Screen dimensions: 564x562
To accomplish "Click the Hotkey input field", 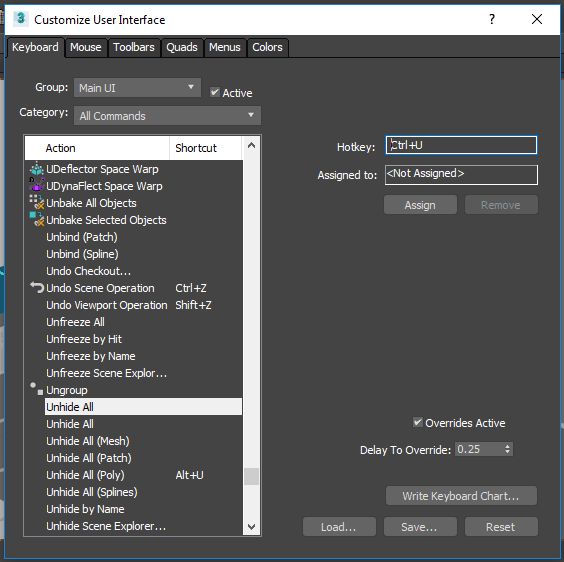I will (461, 145).
